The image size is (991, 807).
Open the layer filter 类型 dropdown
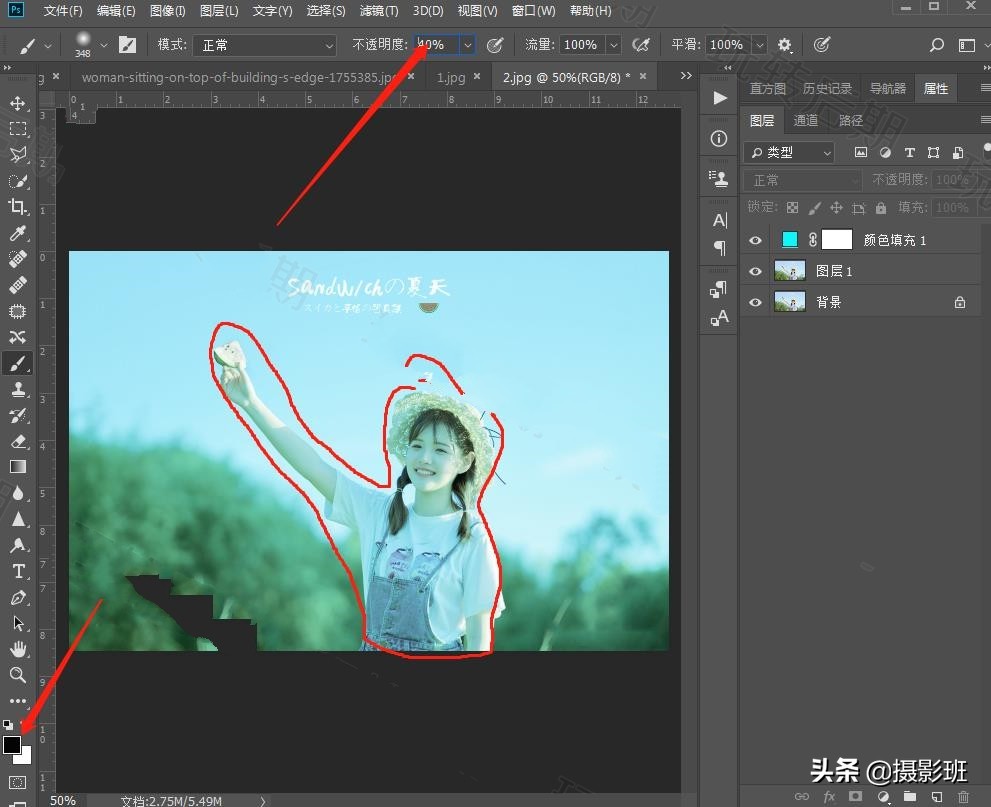pyautogui.click(x=789, y=152)
